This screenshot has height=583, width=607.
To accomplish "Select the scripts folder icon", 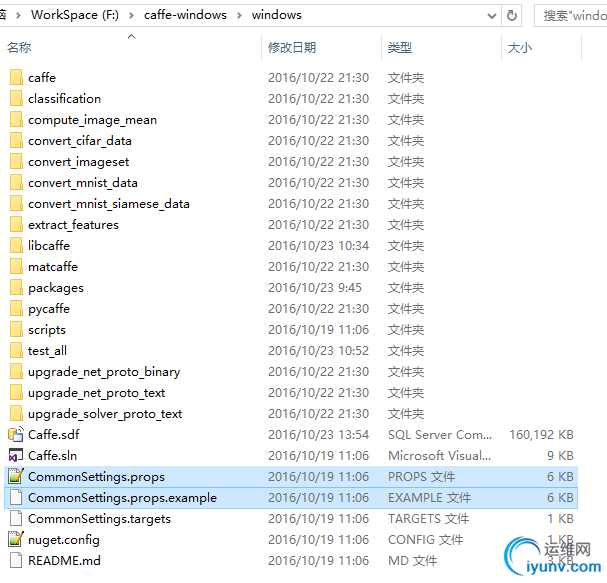I will point(16,329).
